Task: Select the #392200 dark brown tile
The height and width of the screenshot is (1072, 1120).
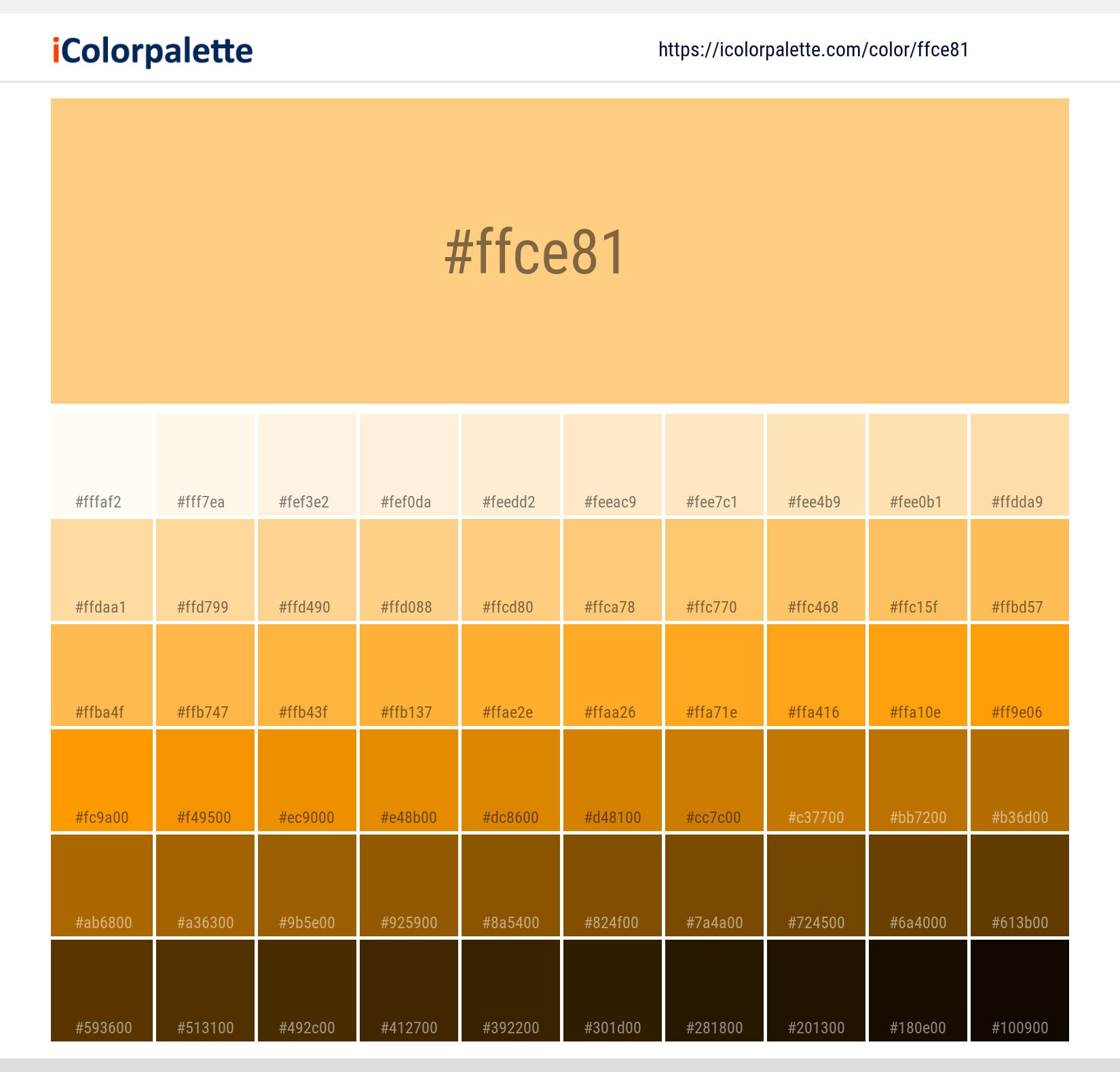Action: point(510,991)
